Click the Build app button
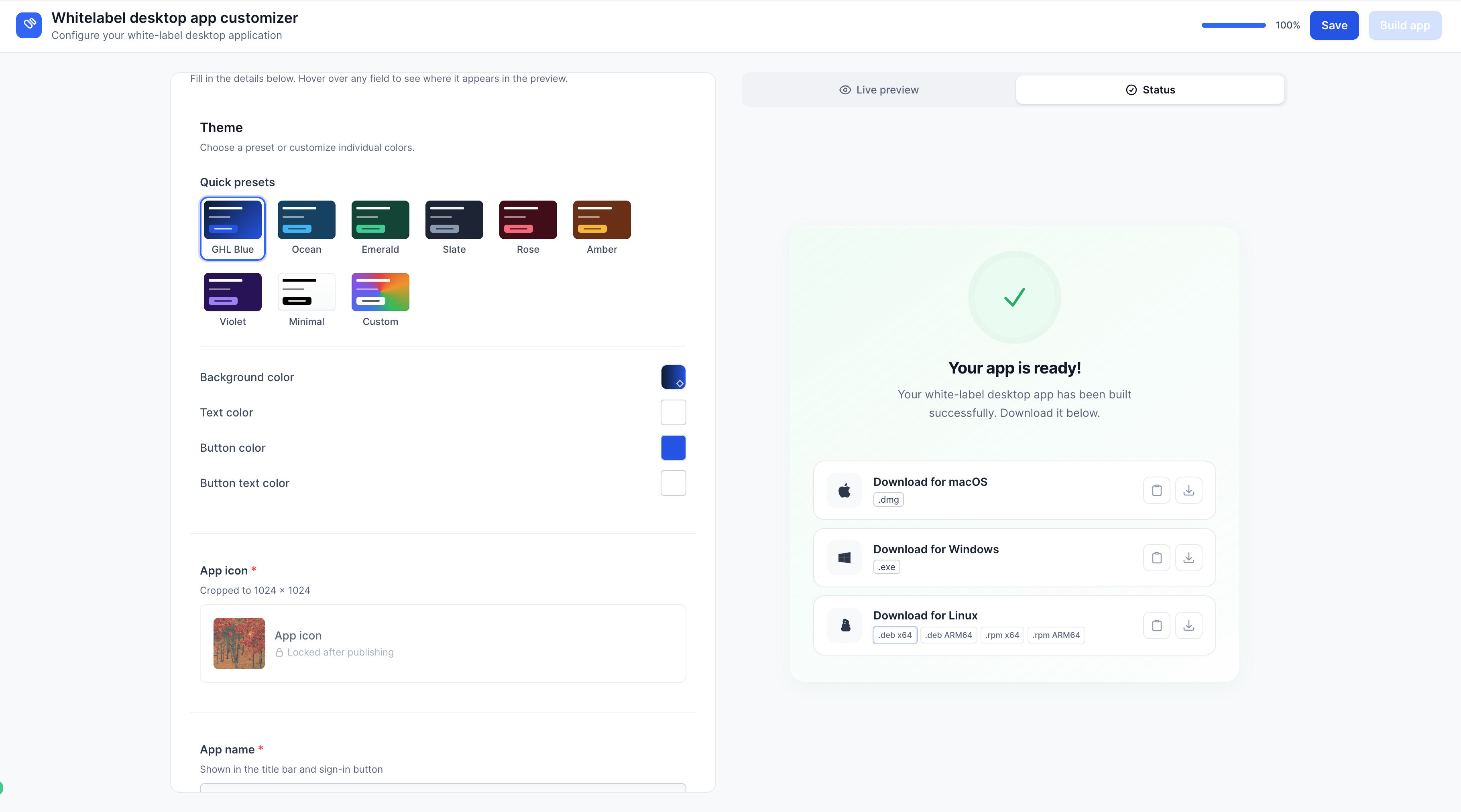The image size is (1461, 812). pos(1405,26)
